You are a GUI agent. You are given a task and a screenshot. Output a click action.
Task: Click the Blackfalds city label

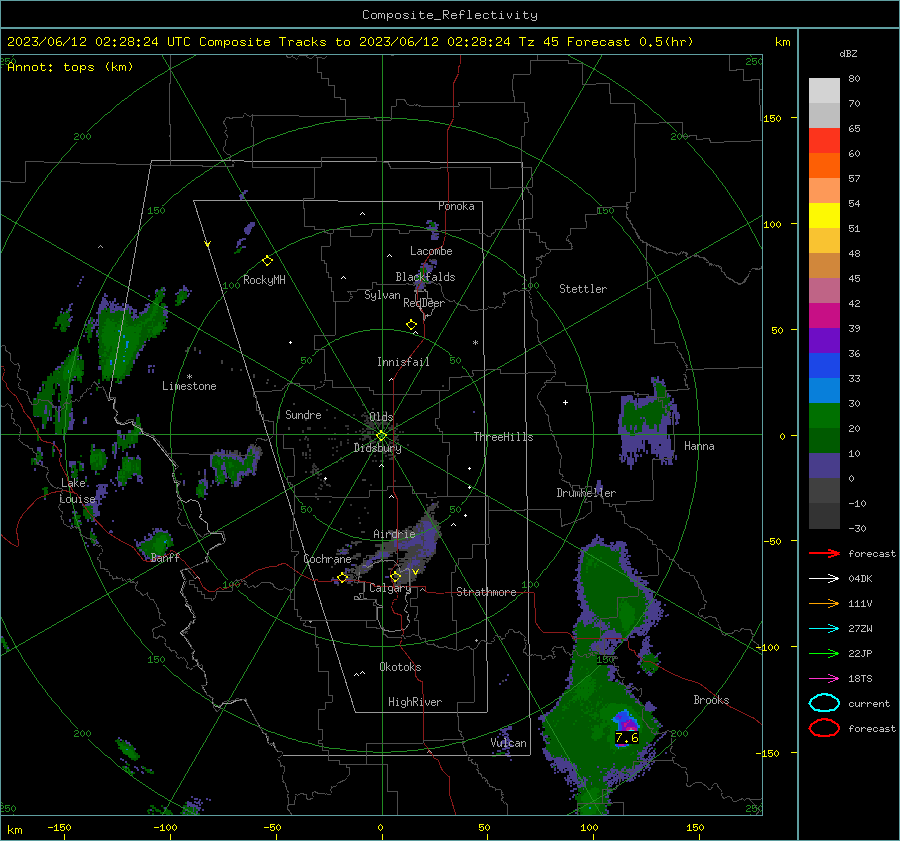[425, 277]
